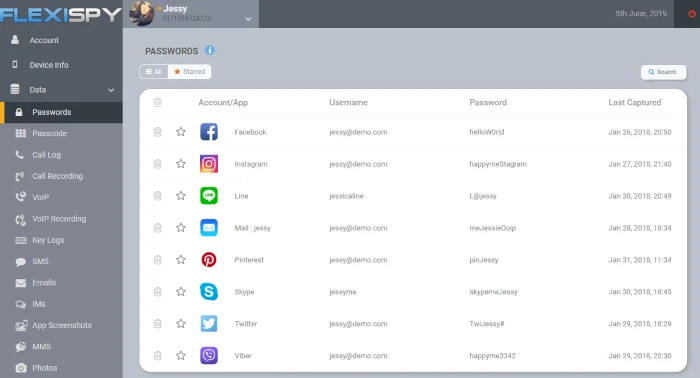Click the red power logout icon
This screenshot has height=378, width=700.
click(x=692, y=13)
